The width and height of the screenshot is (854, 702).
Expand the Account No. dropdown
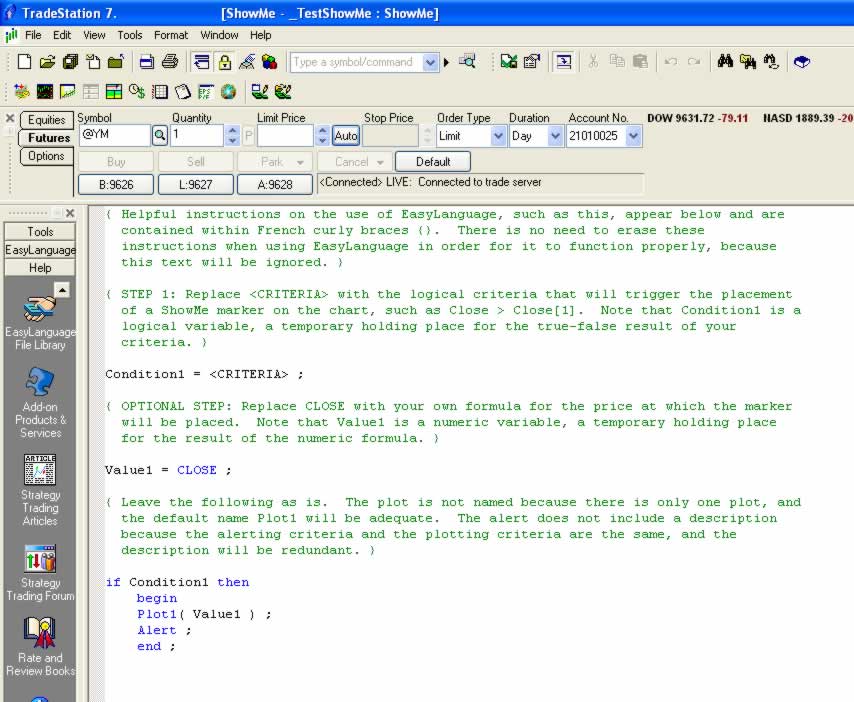tap(633, 136)
